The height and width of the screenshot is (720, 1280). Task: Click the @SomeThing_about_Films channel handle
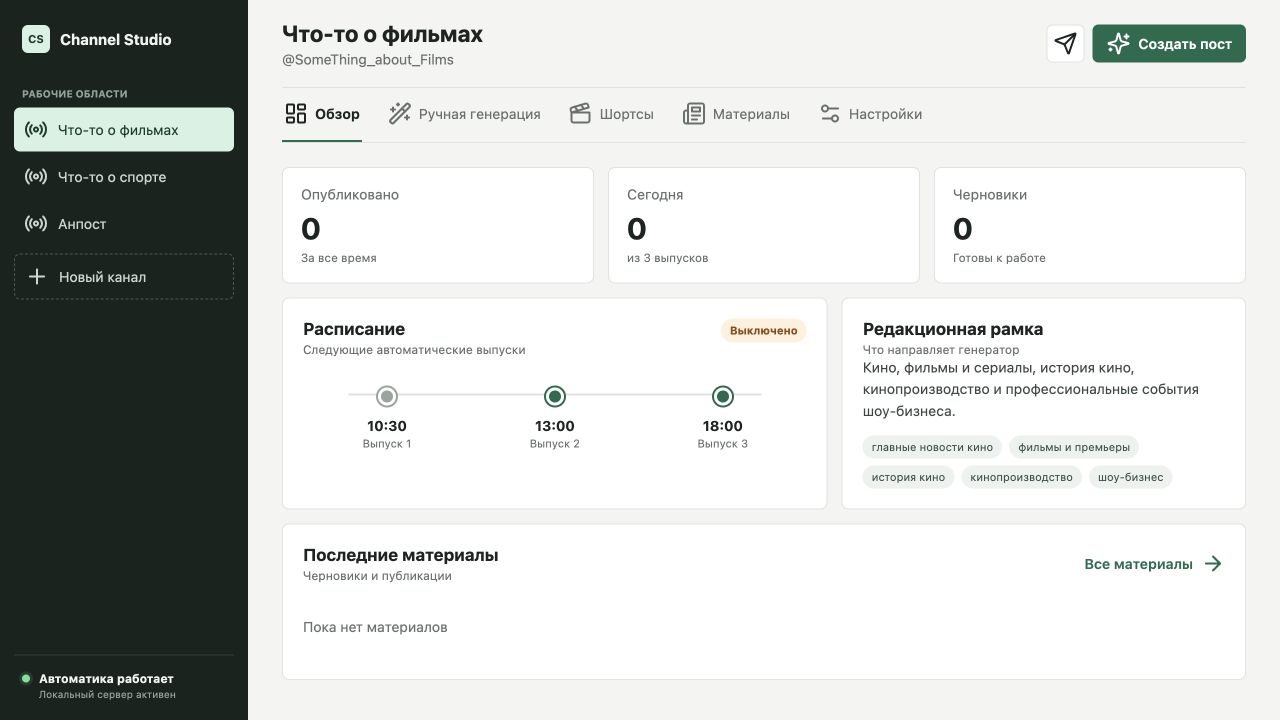(368, 60)
